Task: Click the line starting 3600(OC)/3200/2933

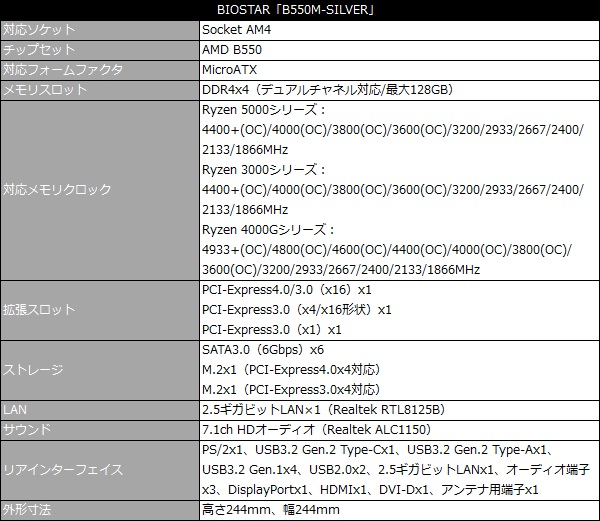Action: pos(341,270)
